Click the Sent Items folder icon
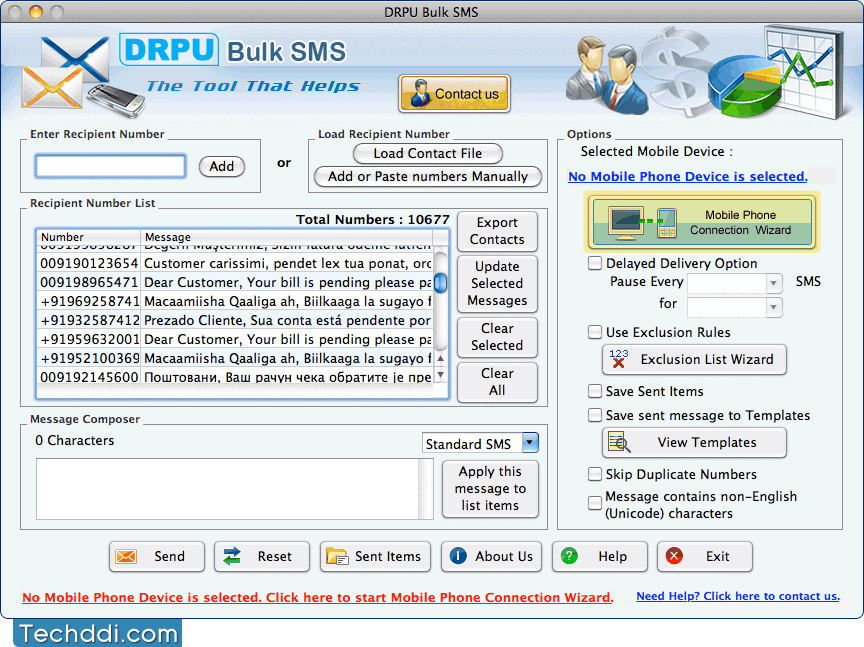 (x=337, y=556)
